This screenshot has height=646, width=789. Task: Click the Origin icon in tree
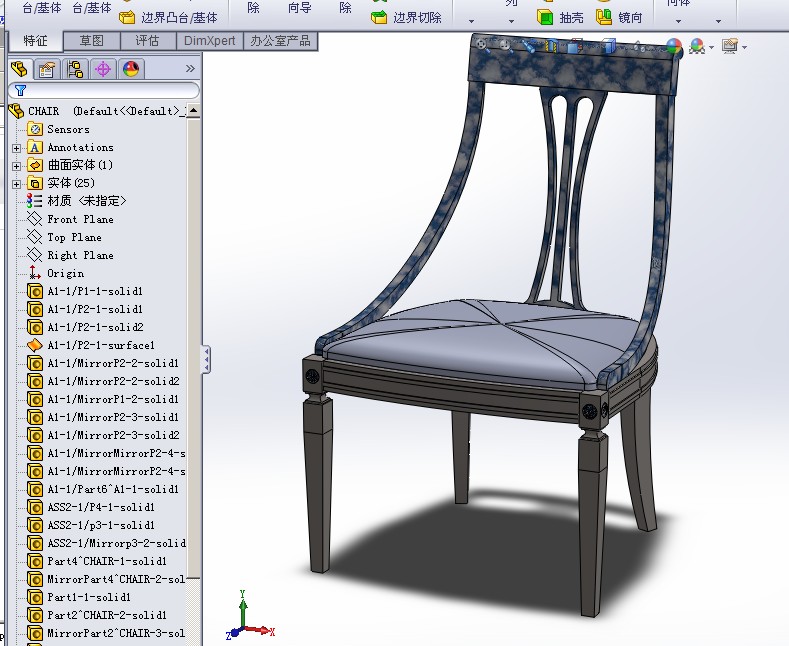(35, 273)
